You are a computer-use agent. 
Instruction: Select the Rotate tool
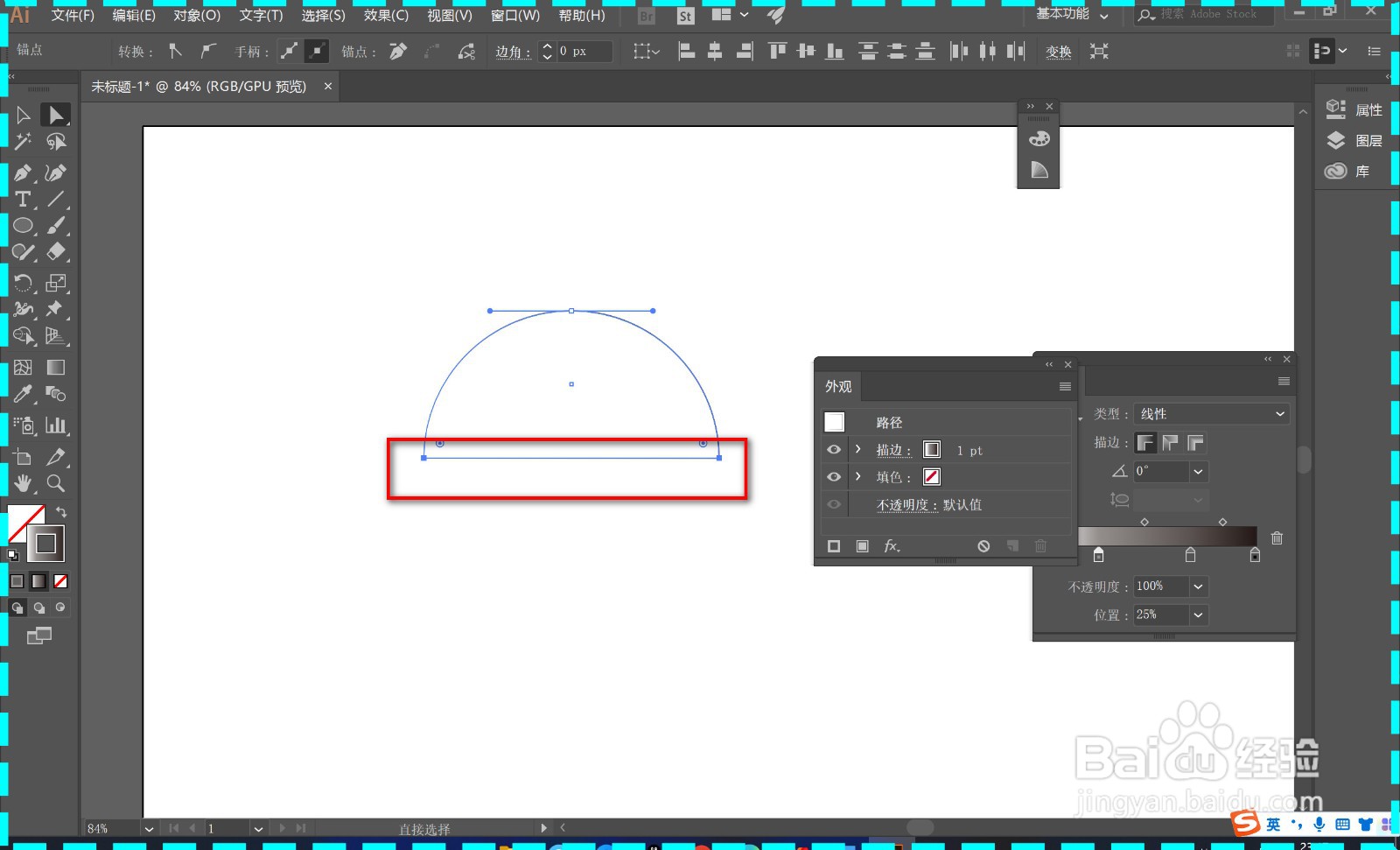tap(24, 283)
